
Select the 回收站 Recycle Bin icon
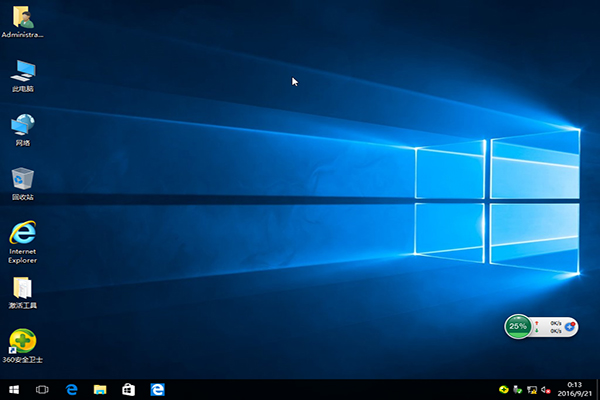click(22, 180)
